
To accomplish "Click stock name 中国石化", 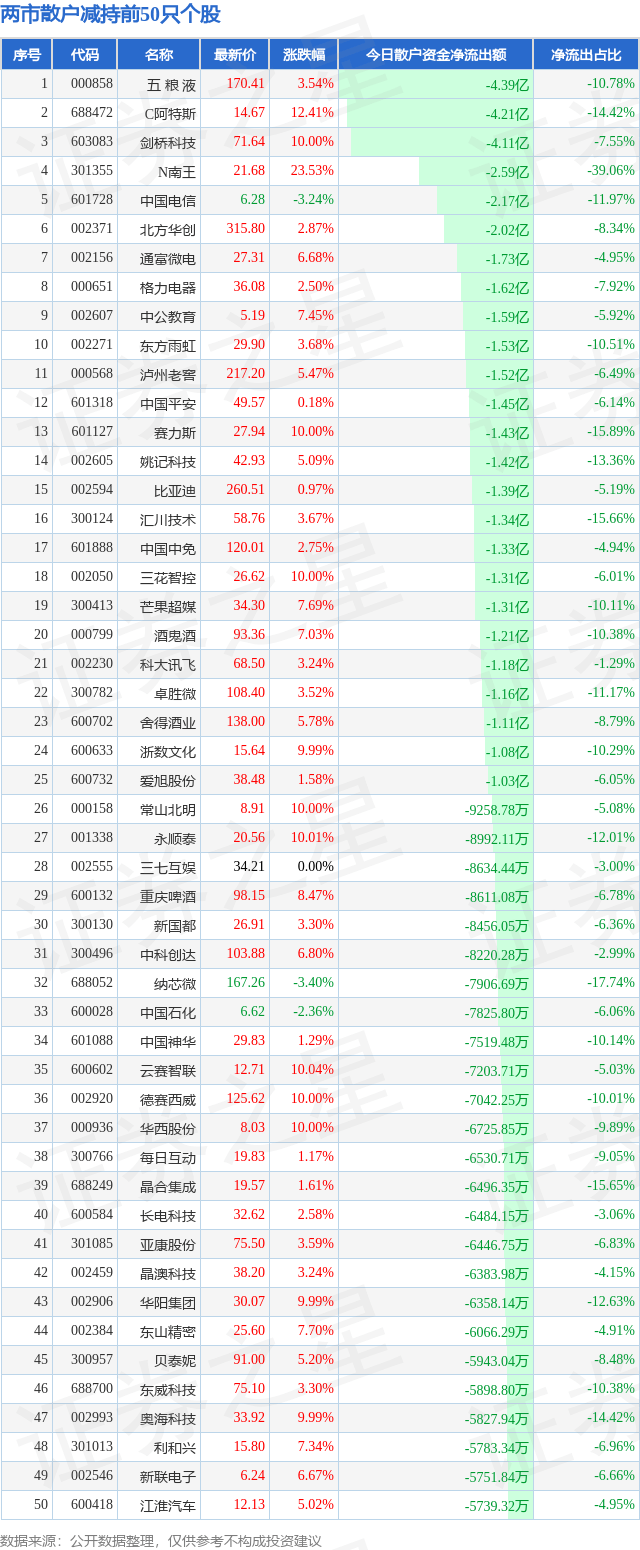I will (x=168, y=1012).
